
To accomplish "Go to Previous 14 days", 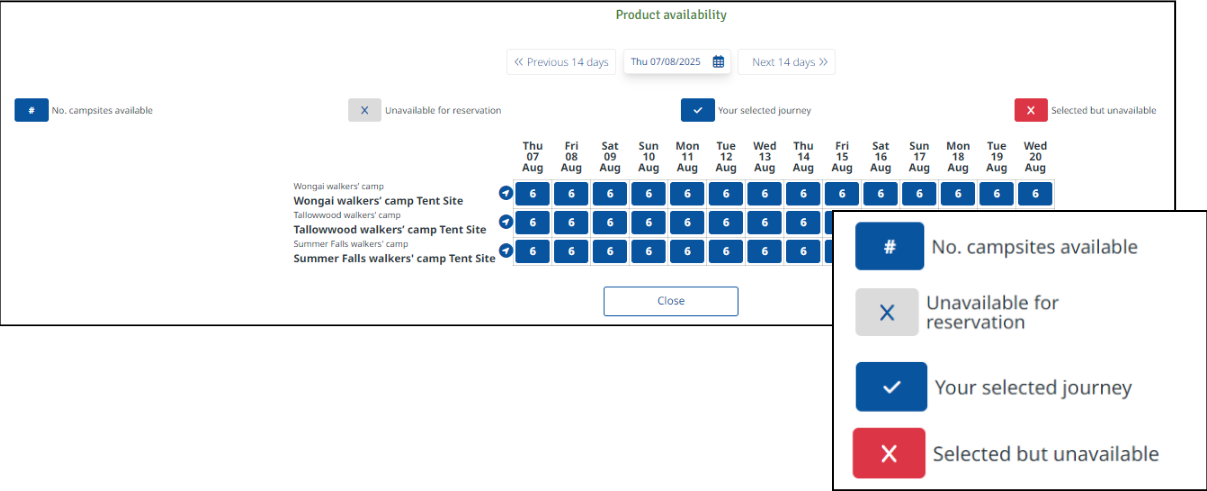I will click(561, 62).
